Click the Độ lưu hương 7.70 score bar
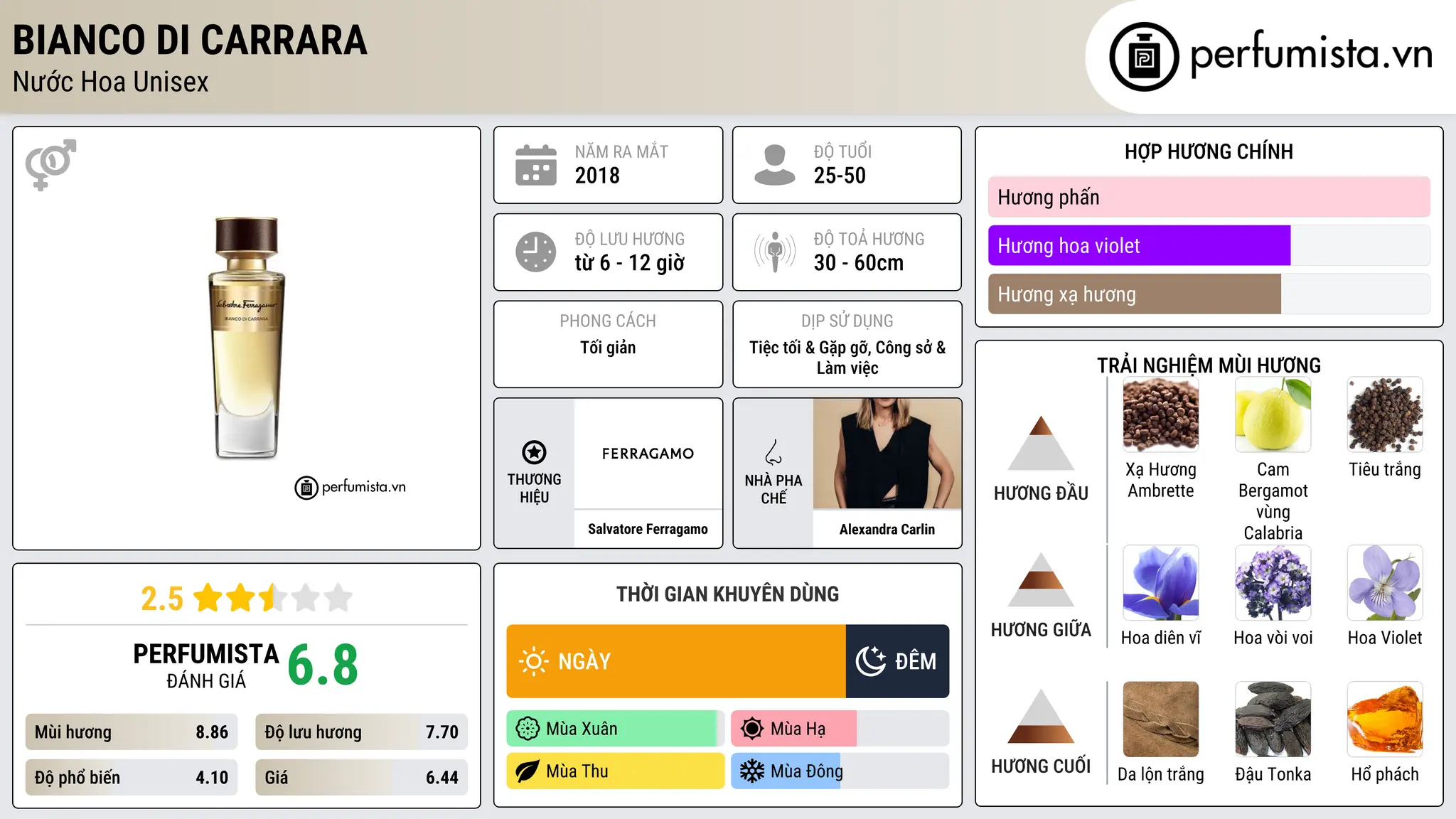 click(x=361, y=732)
